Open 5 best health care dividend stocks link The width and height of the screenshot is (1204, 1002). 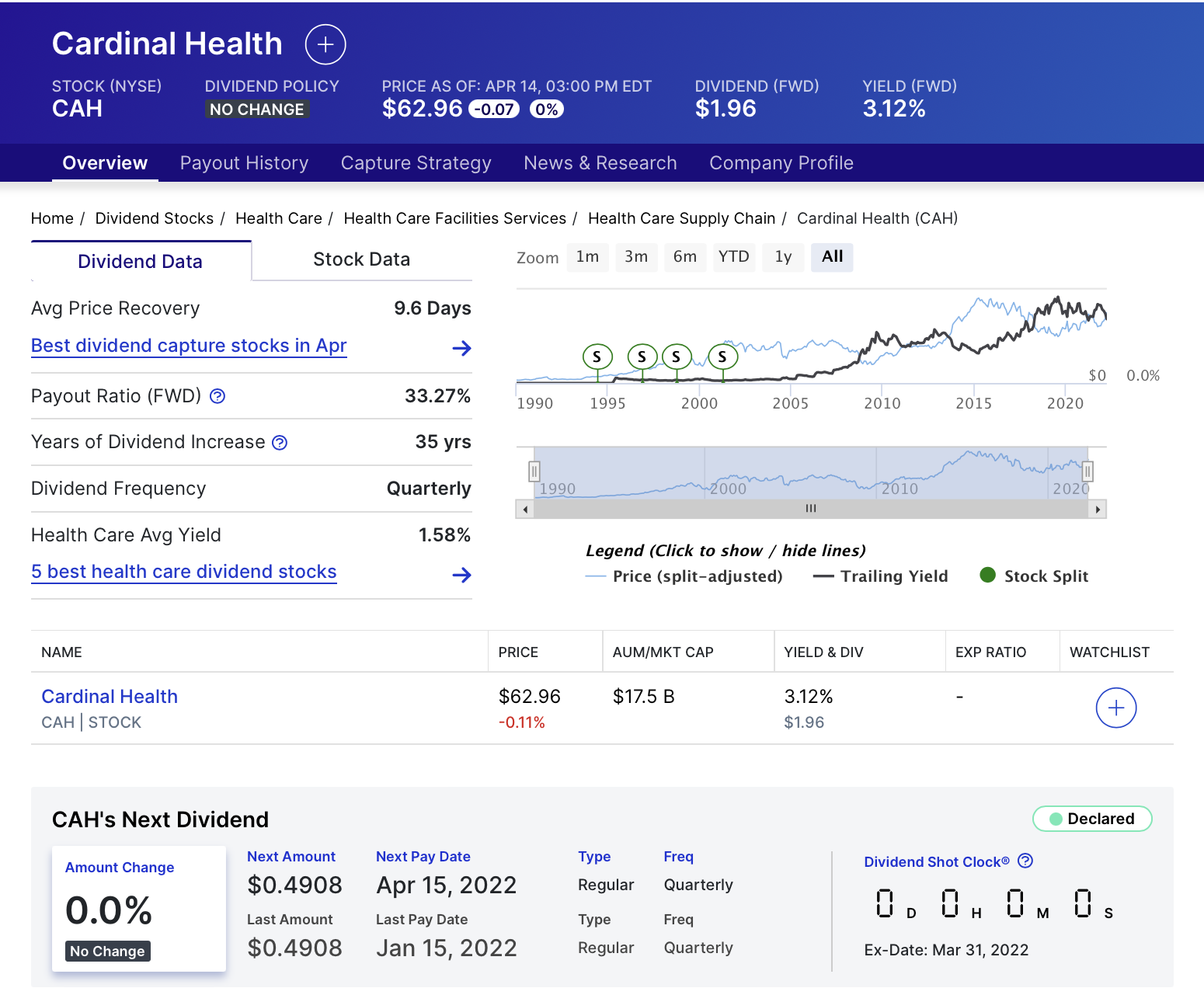184,572
